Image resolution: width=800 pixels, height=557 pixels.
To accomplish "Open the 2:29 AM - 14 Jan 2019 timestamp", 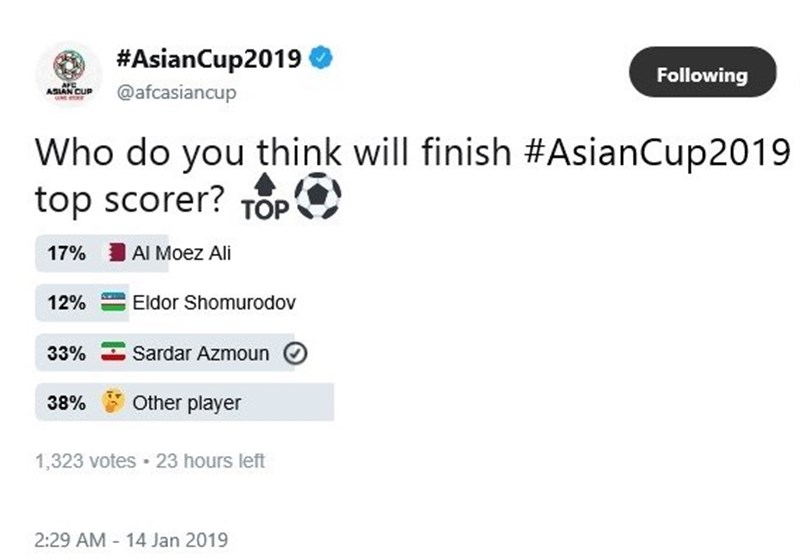I will pyautogui.click(x=131, y=540).
